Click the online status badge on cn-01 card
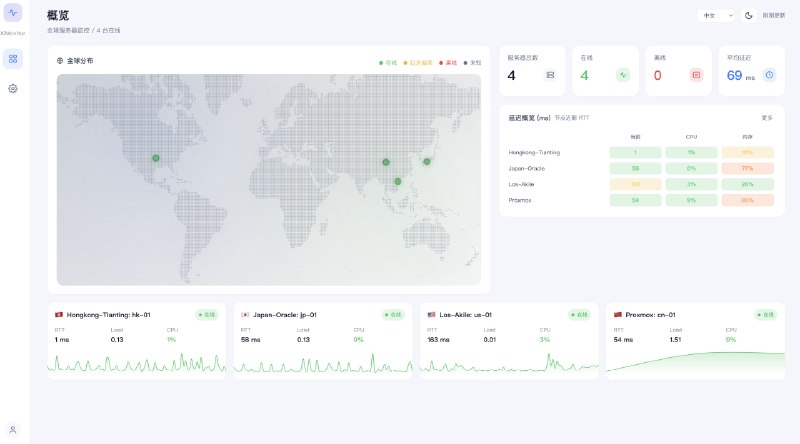 click(766, 315)
